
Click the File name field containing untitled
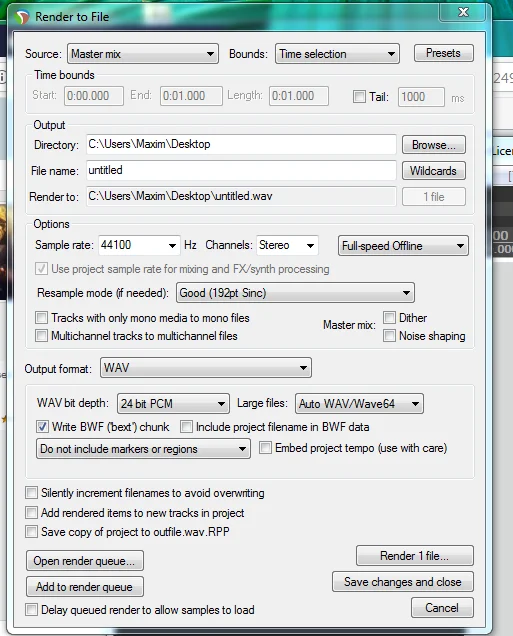(241, 170)
